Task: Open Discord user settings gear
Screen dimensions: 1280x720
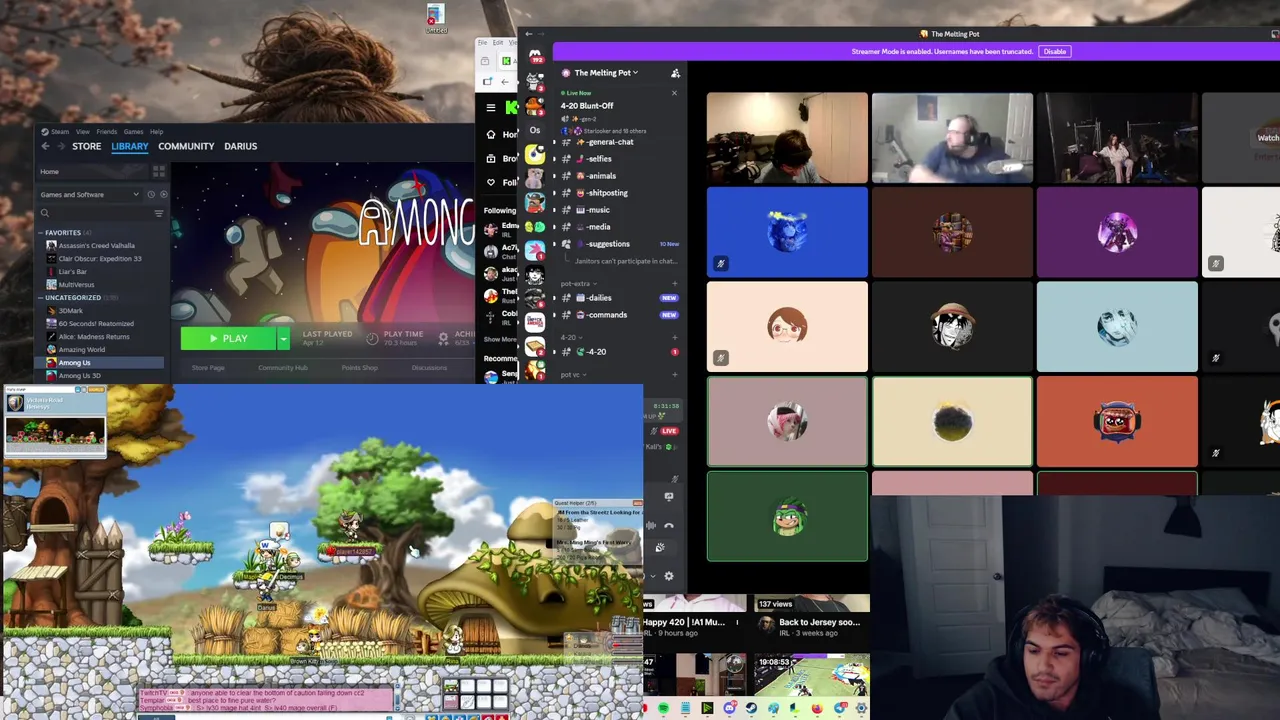Action: [x=669, y=576]
